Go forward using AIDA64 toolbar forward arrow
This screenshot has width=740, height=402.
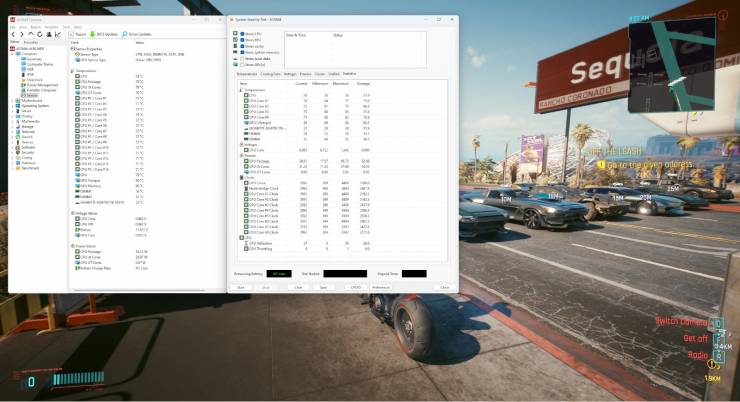point(22,34)
